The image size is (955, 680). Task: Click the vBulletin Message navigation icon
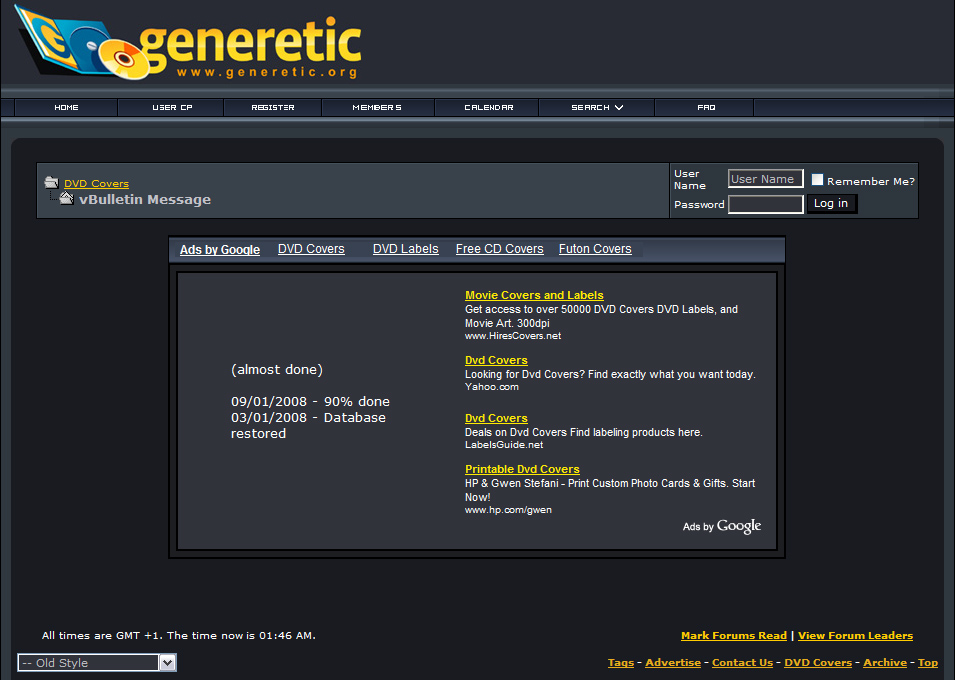[x=66, y=199]
